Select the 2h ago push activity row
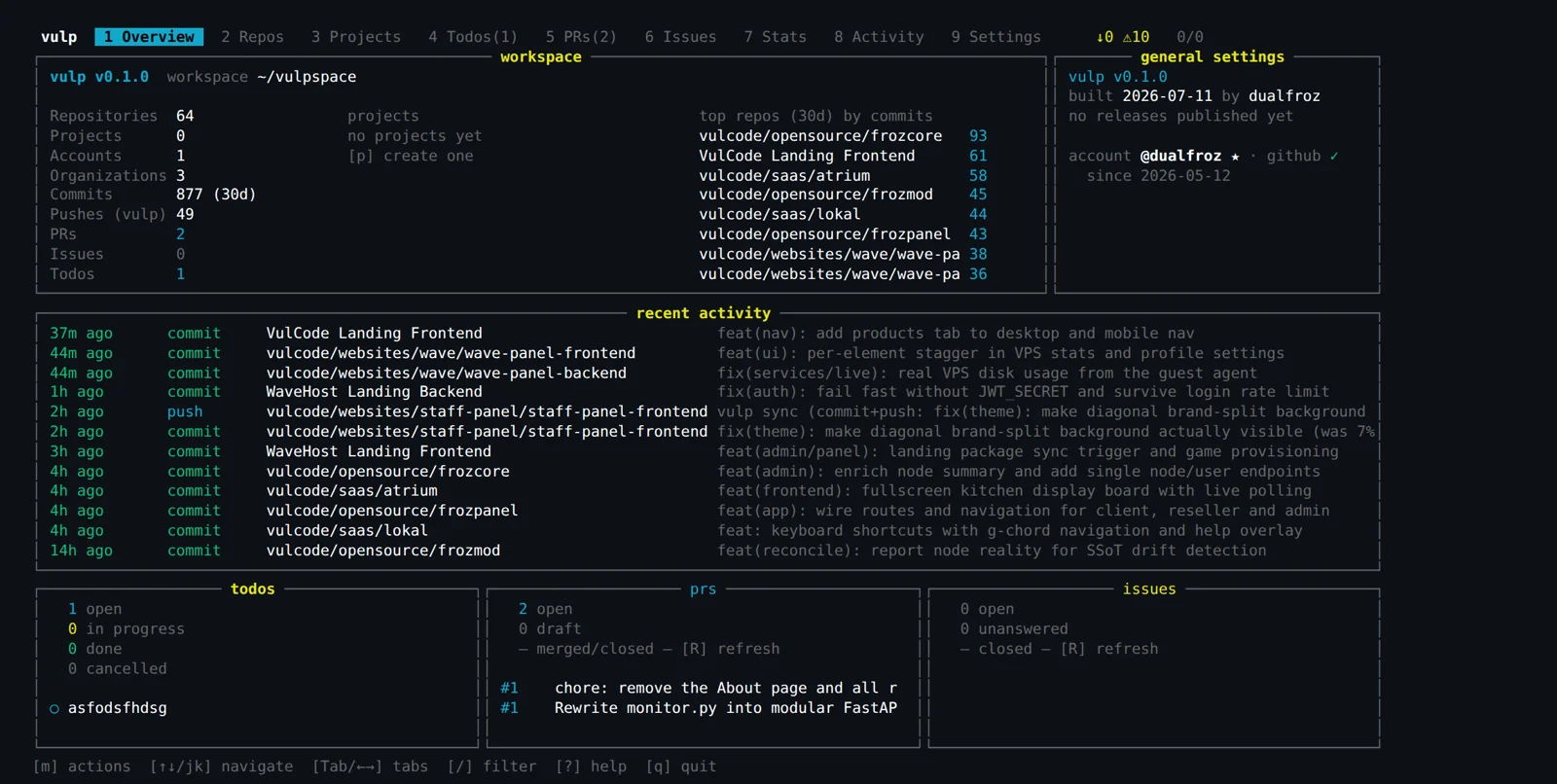Viewport: 1557px width, 784px height. 707,412
